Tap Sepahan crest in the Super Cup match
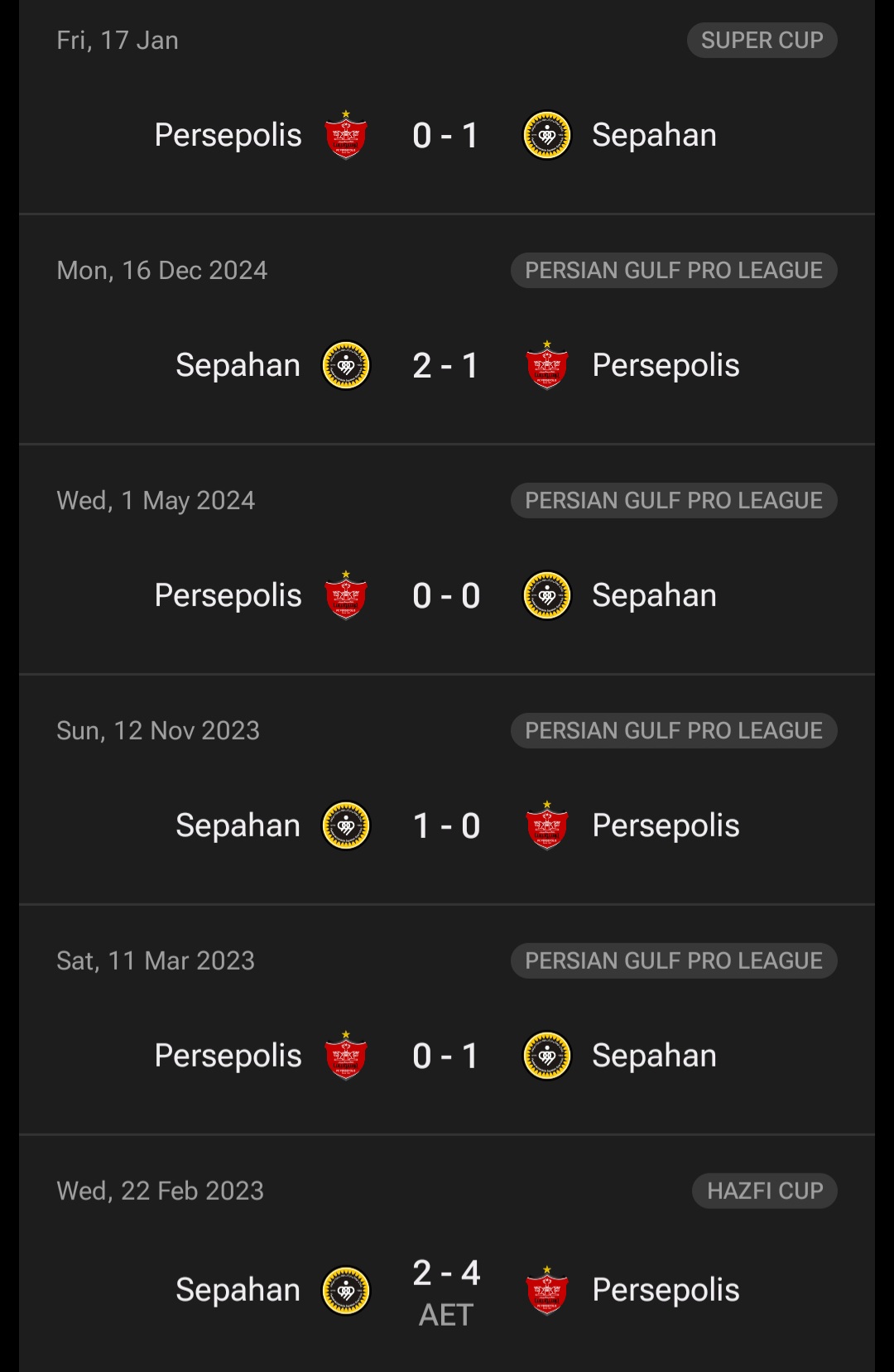894x1372 pixels. (547, 135)
